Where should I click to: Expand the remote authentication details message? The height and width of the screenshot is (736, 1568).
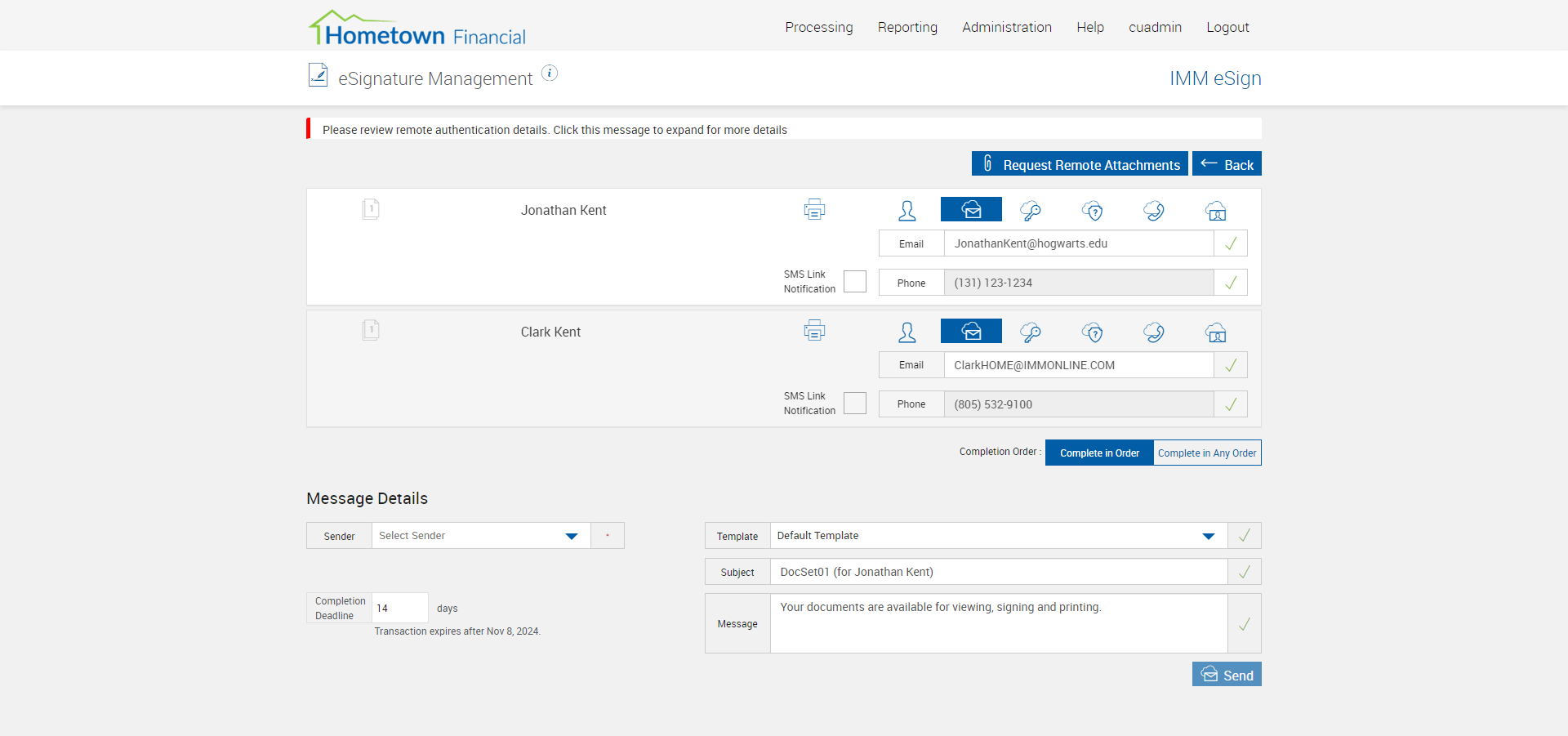click(555, 130)
